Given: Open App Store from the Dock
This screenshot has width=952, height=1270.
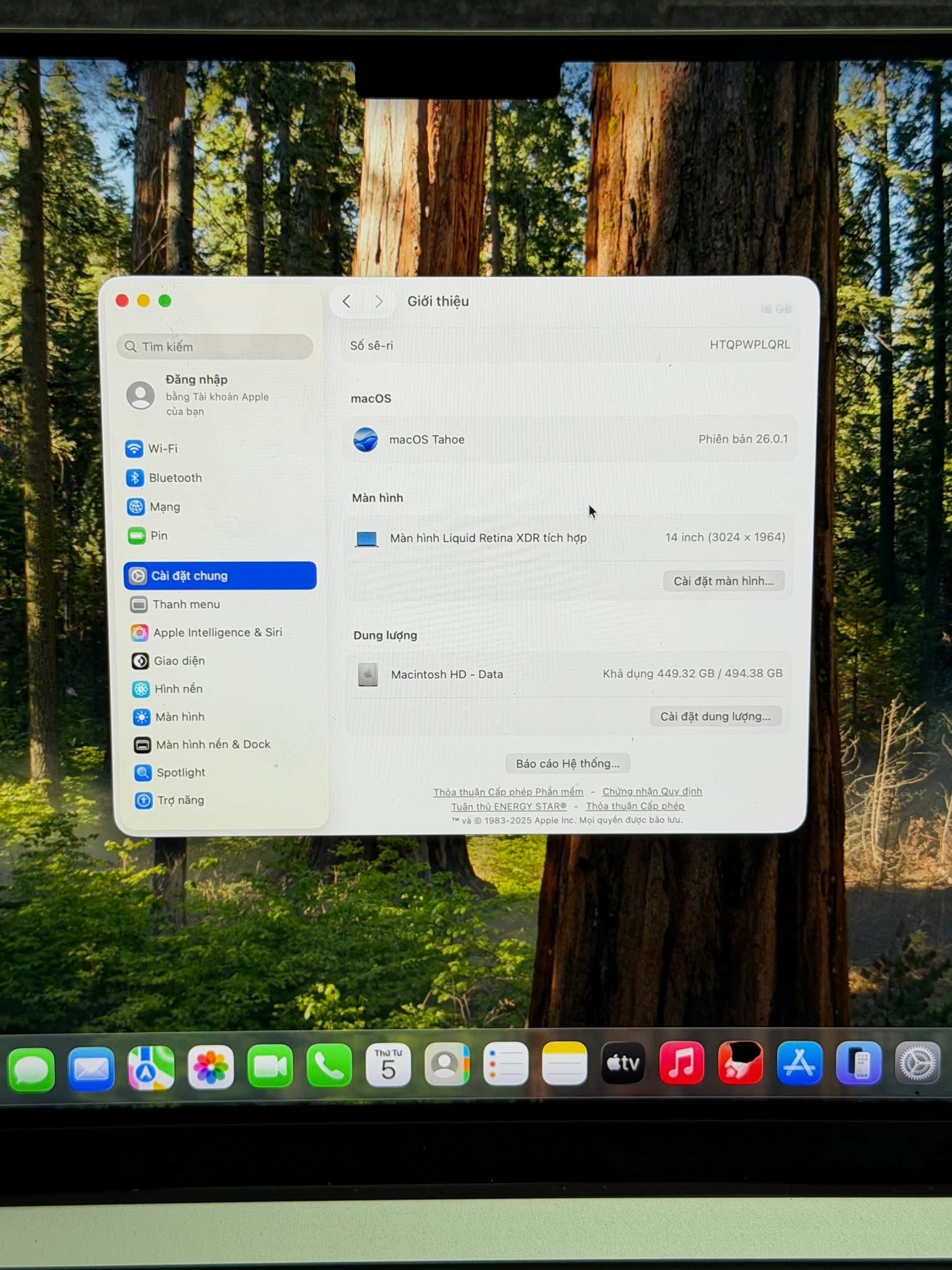Looking at the screenshot, I should (x=799, y=1064).
